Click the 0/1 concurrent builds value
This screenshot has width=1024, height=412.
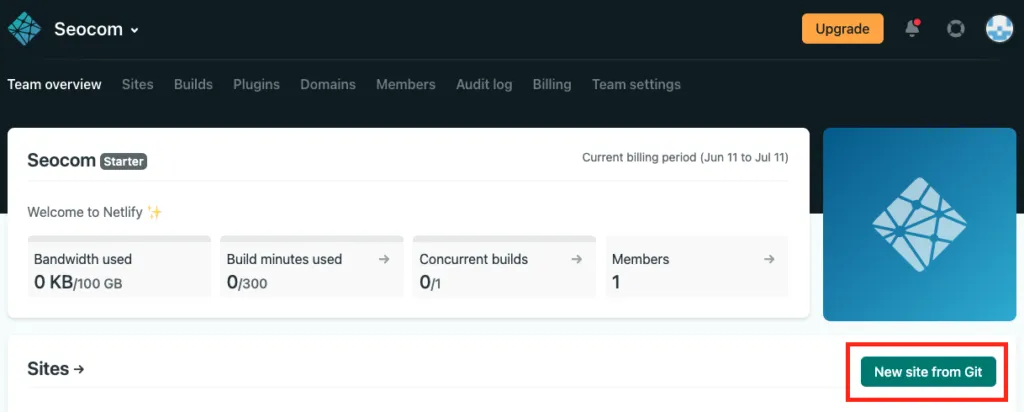(x=430, y=283)
